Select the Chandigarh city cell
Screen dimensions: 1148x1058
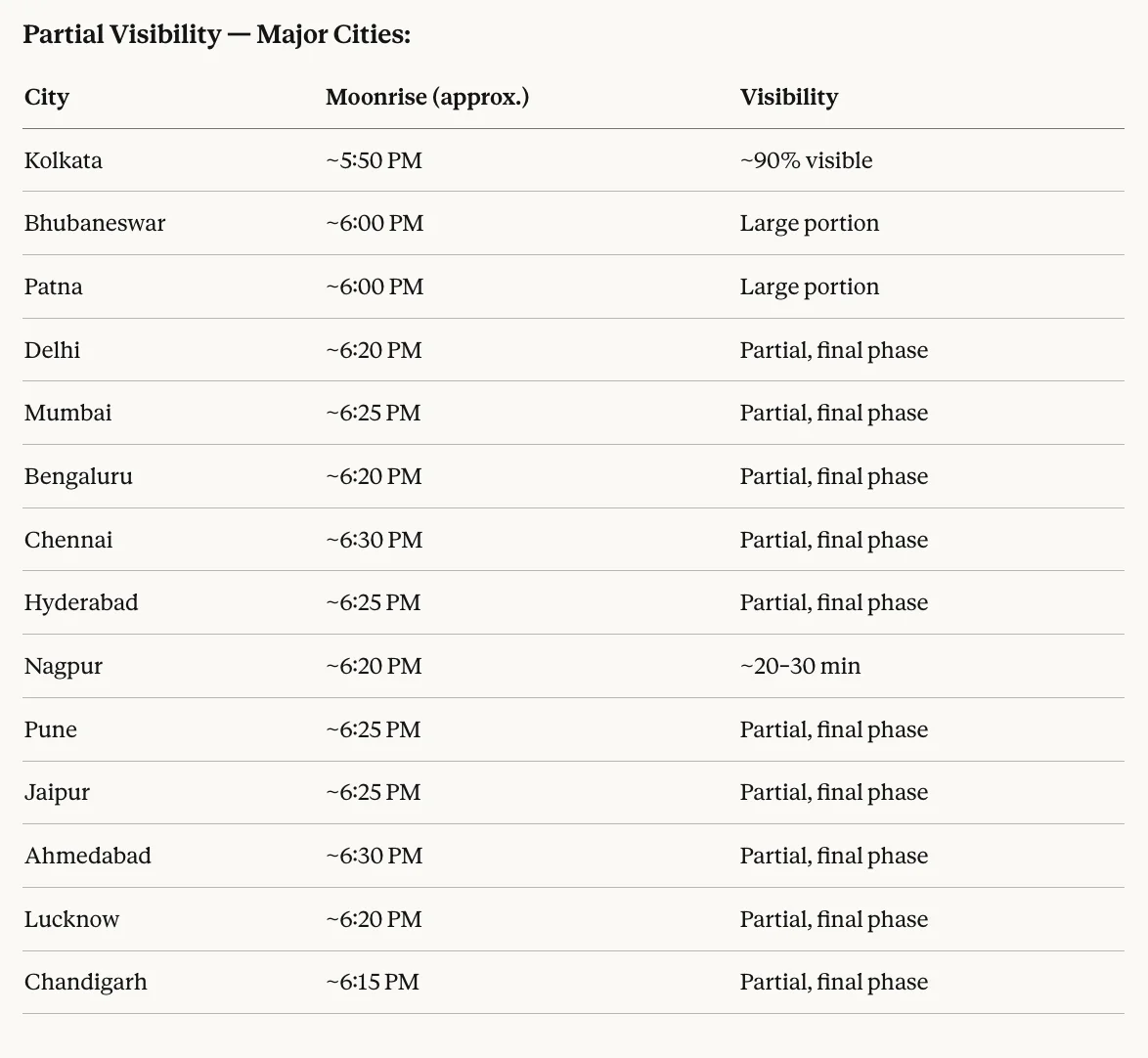86,983
